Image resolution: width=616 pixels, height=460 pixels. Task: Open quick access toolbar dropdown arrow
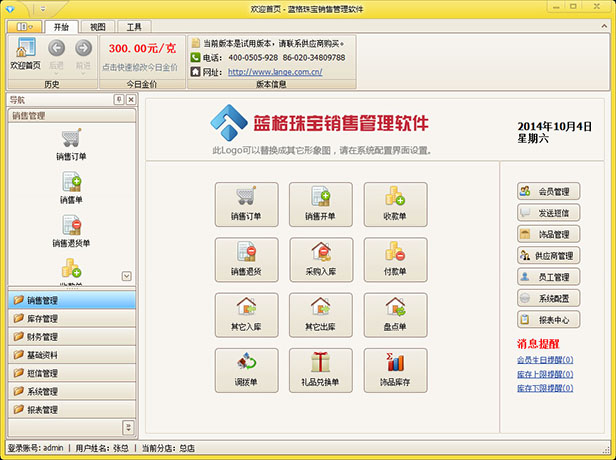point(43,9)
